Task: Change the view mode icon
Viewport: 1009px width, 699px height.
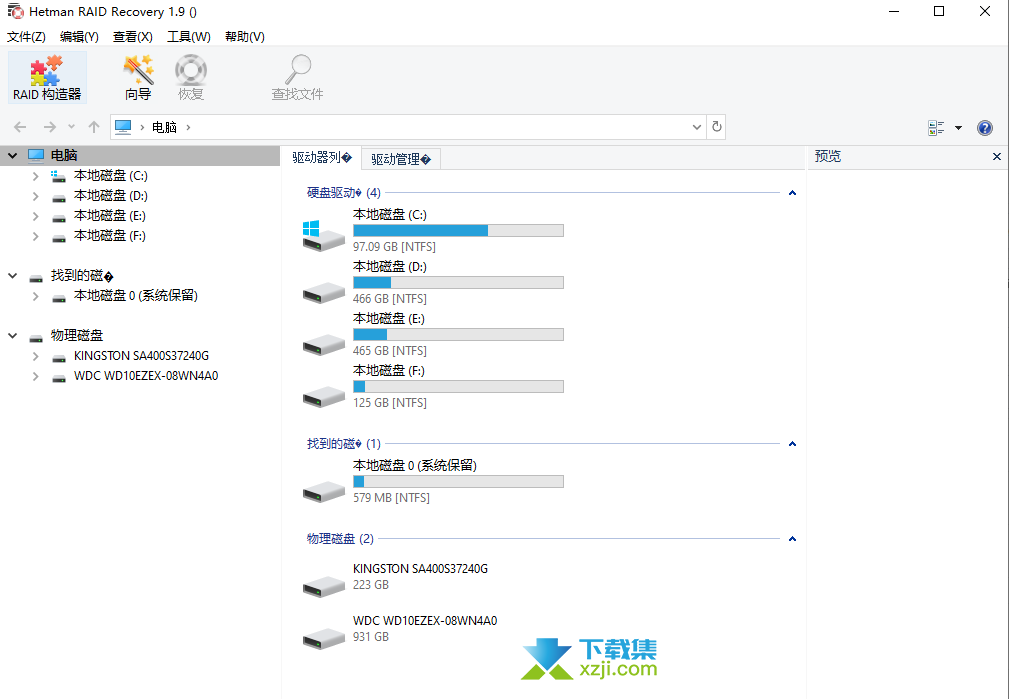Action: (936, 127)
